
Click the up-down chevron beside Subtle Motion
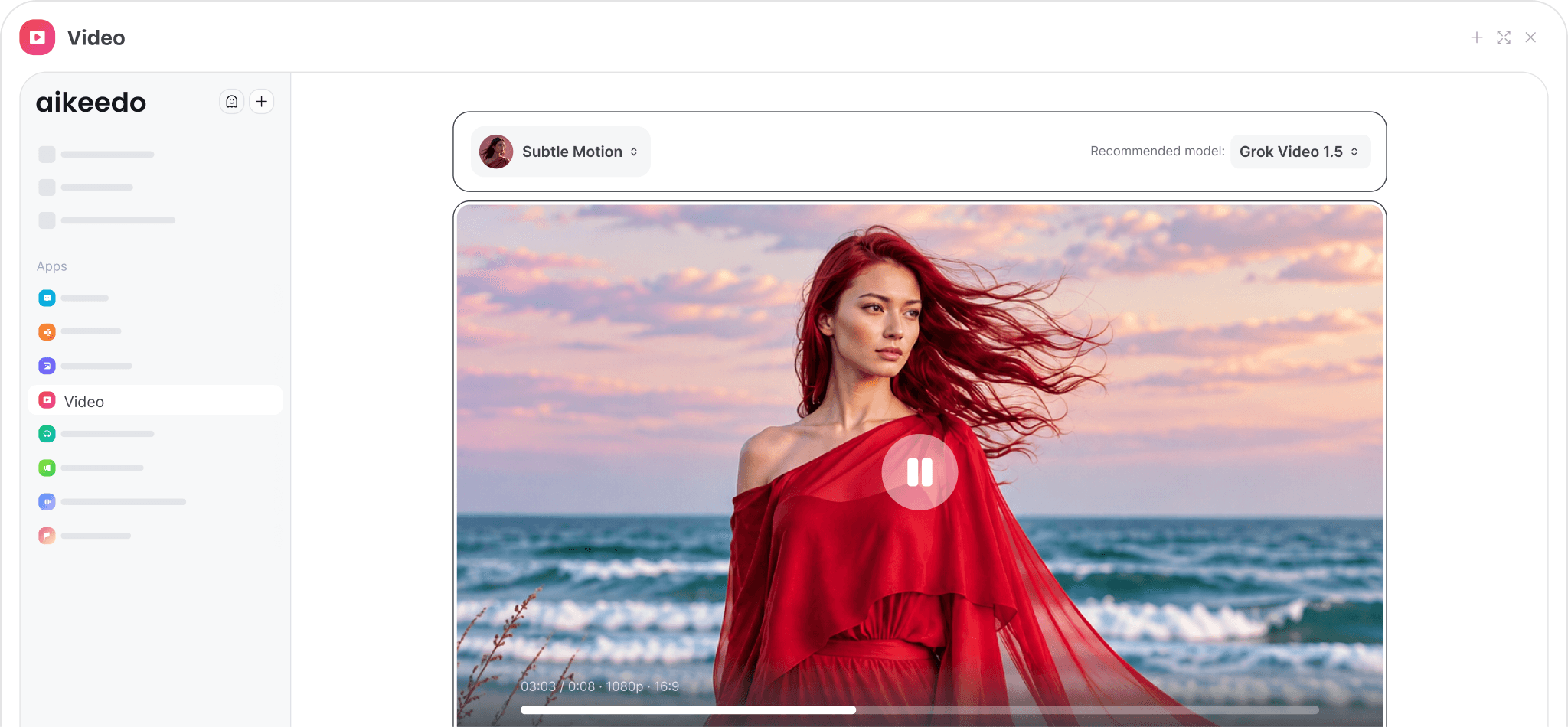(x=634, y=152)
